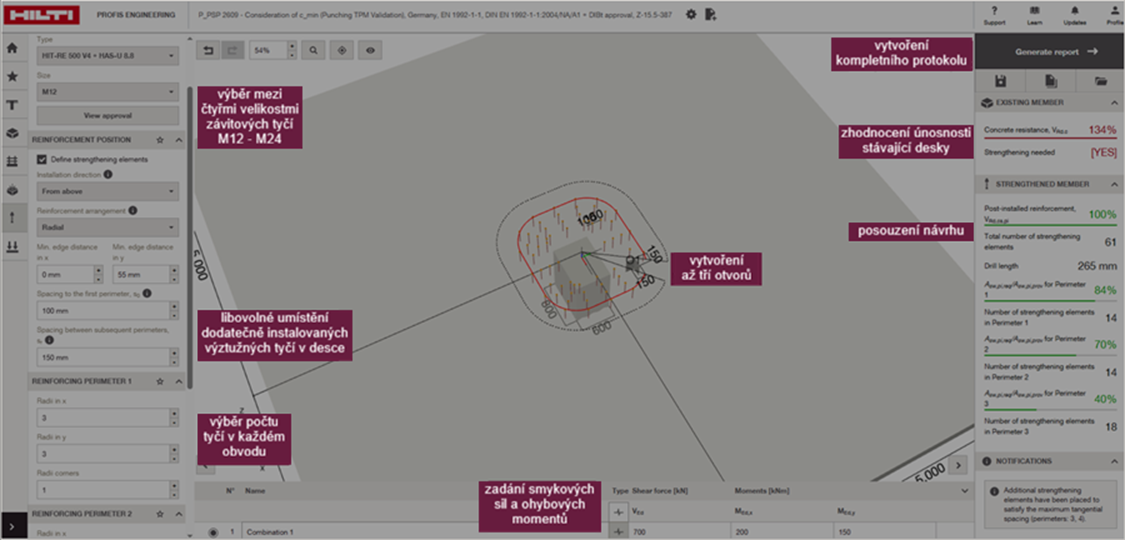
Task: Click Radi corners input field
Action: [103, 490]
